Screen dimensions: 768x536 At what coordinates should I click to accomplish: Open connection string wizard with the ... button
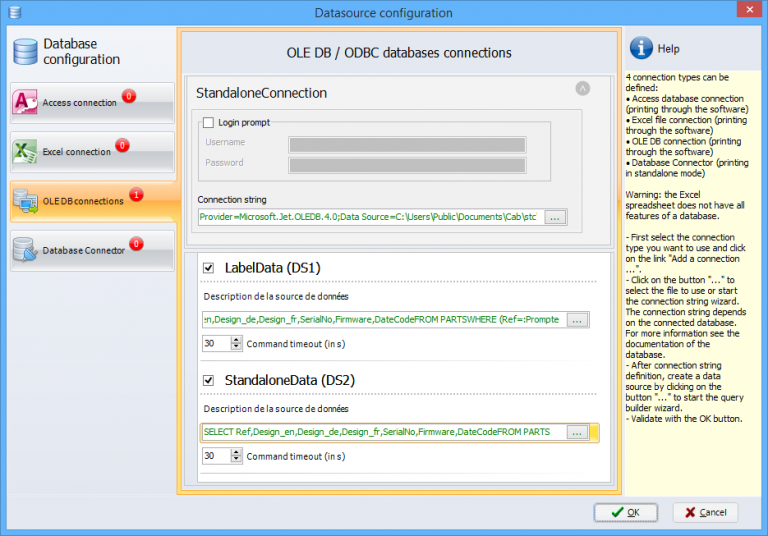pyautogui.click(x=554, y=217)
